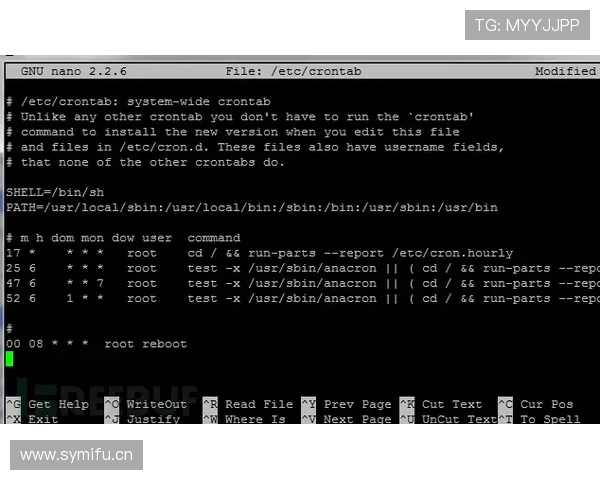
Task: Click "/etc/cron.hourly" path in the first entry
Action: tap(452, 253)
